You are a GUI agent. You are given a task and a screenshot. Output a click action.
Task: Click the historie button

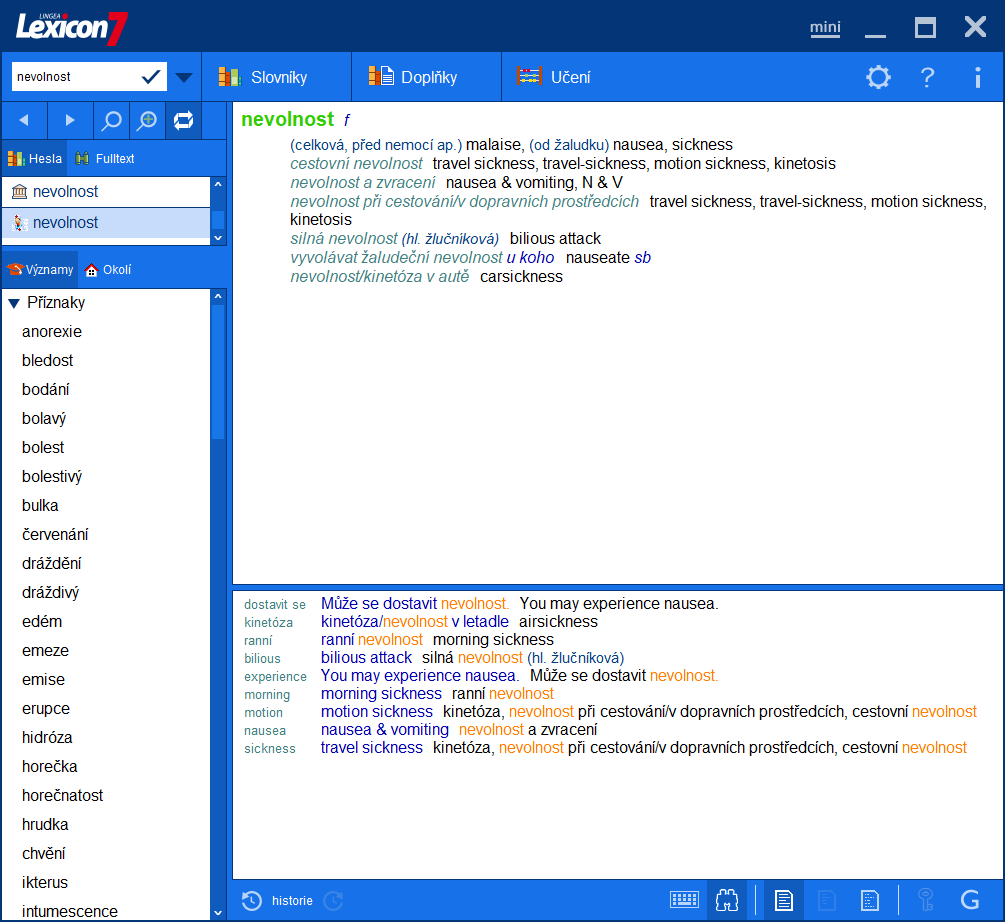click(292, 901)
